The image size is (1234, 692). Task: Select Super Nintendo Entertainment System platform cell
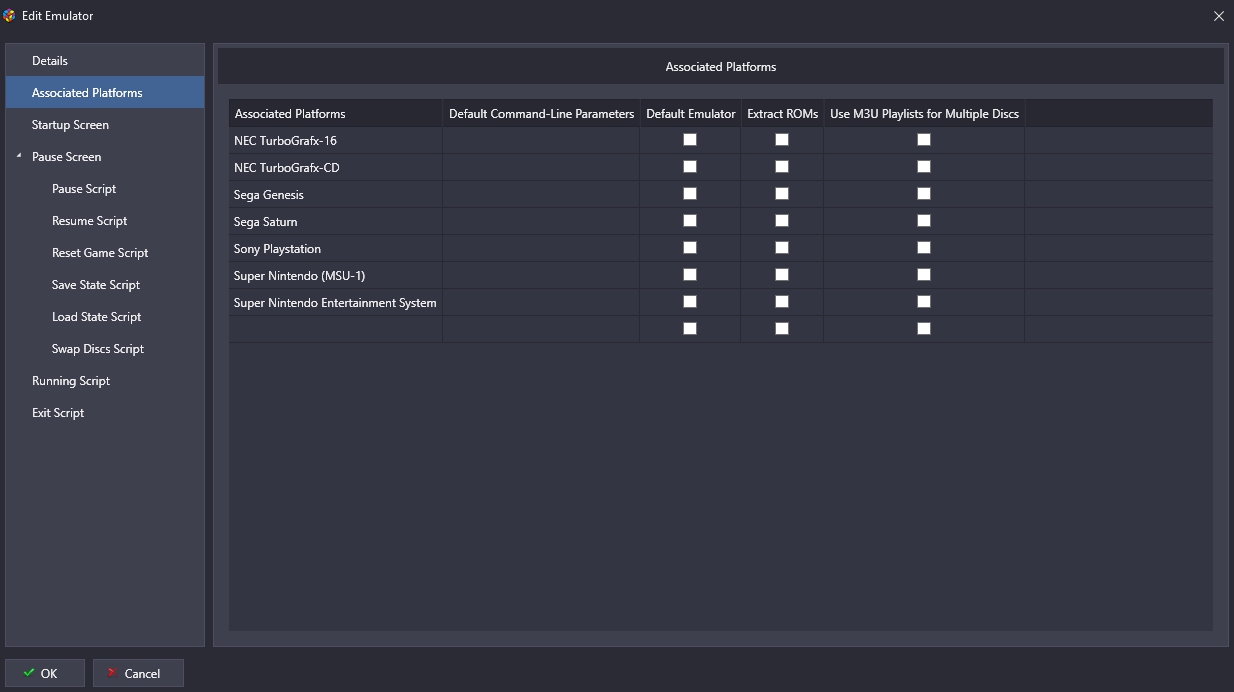[x=336, y=302]
